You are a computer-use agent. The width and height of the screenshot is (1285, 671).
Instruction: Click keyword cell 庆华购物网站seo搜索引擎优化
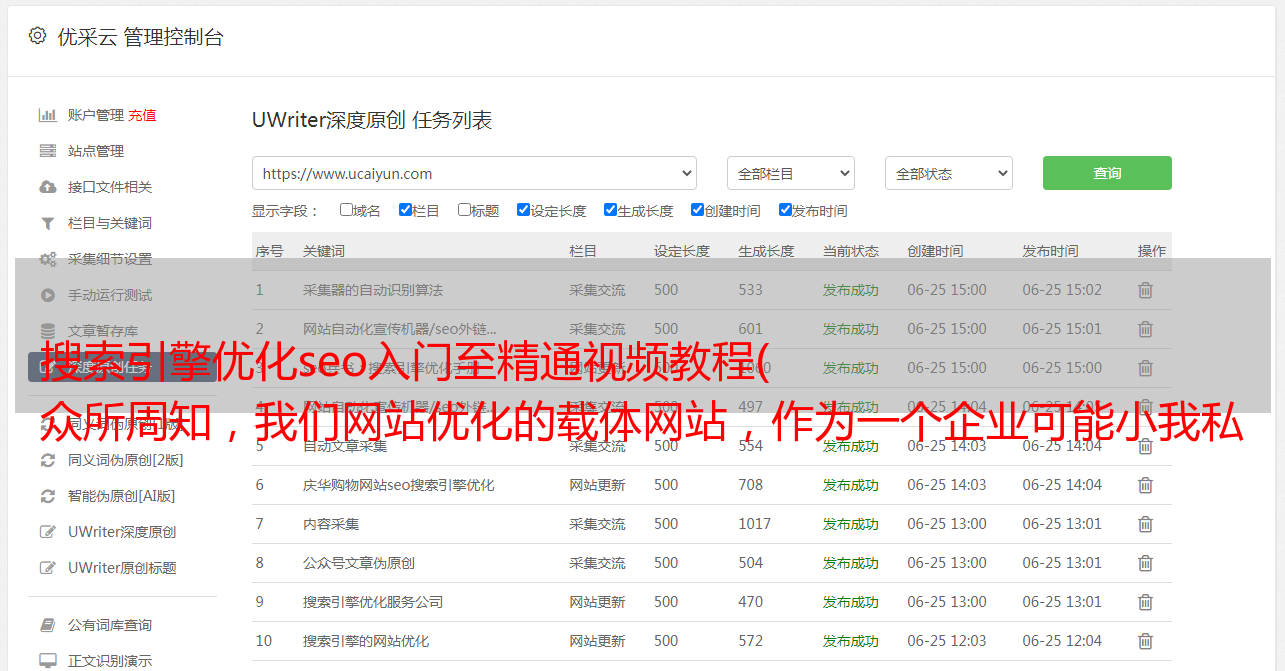[x=399, y=485]
